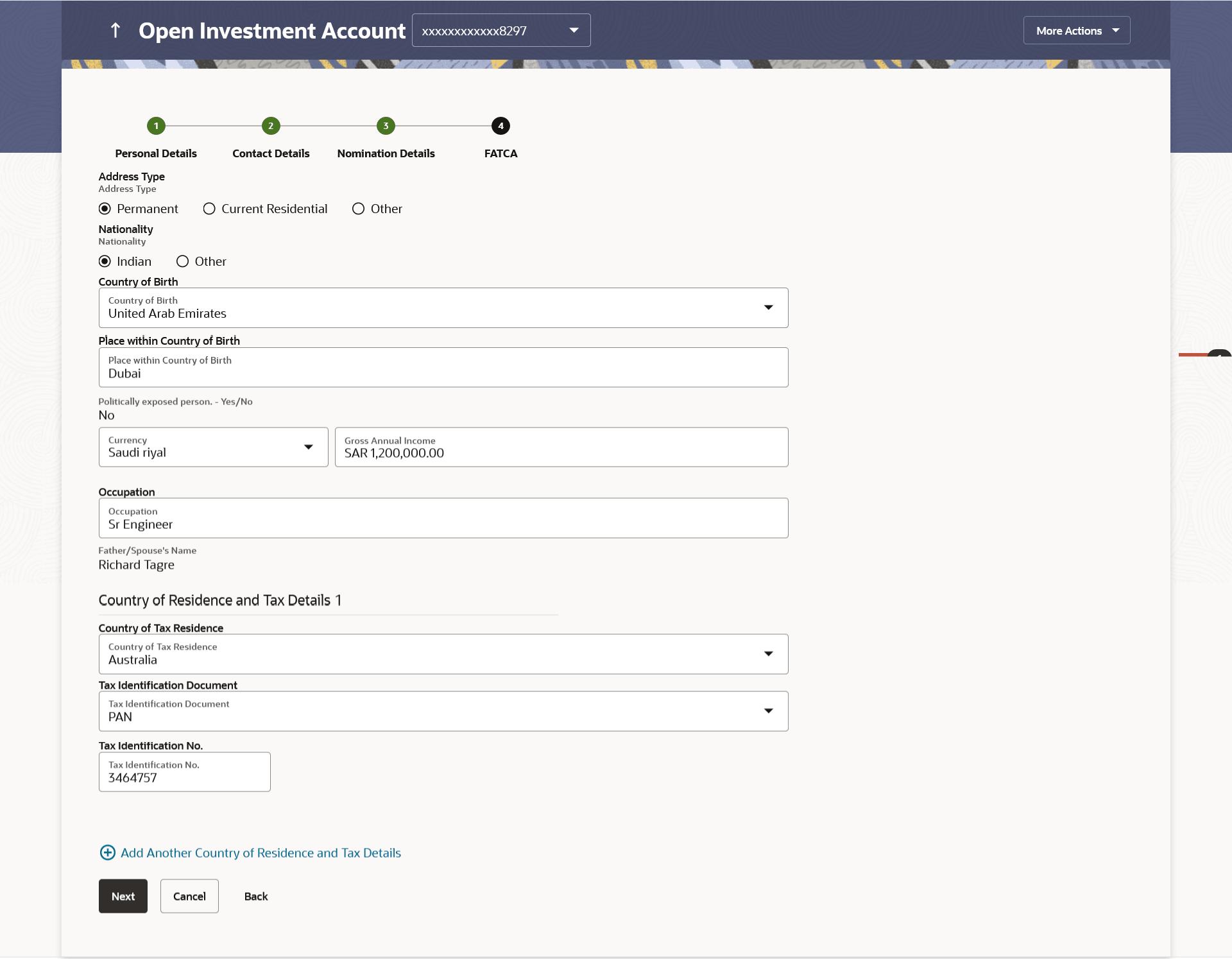Click the up arrow back icon
This screenshot has height=959, width=1232.
pos(116,30)
